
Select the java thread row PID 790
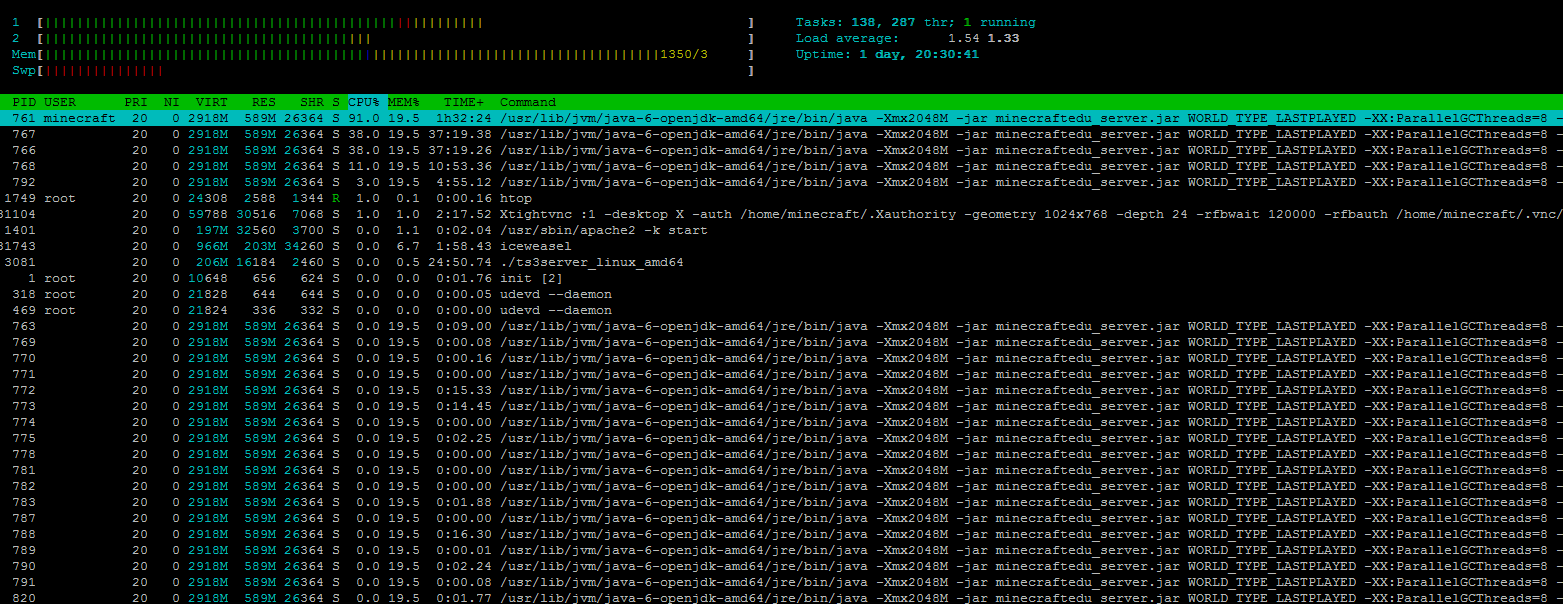click(x=781, y=566)
